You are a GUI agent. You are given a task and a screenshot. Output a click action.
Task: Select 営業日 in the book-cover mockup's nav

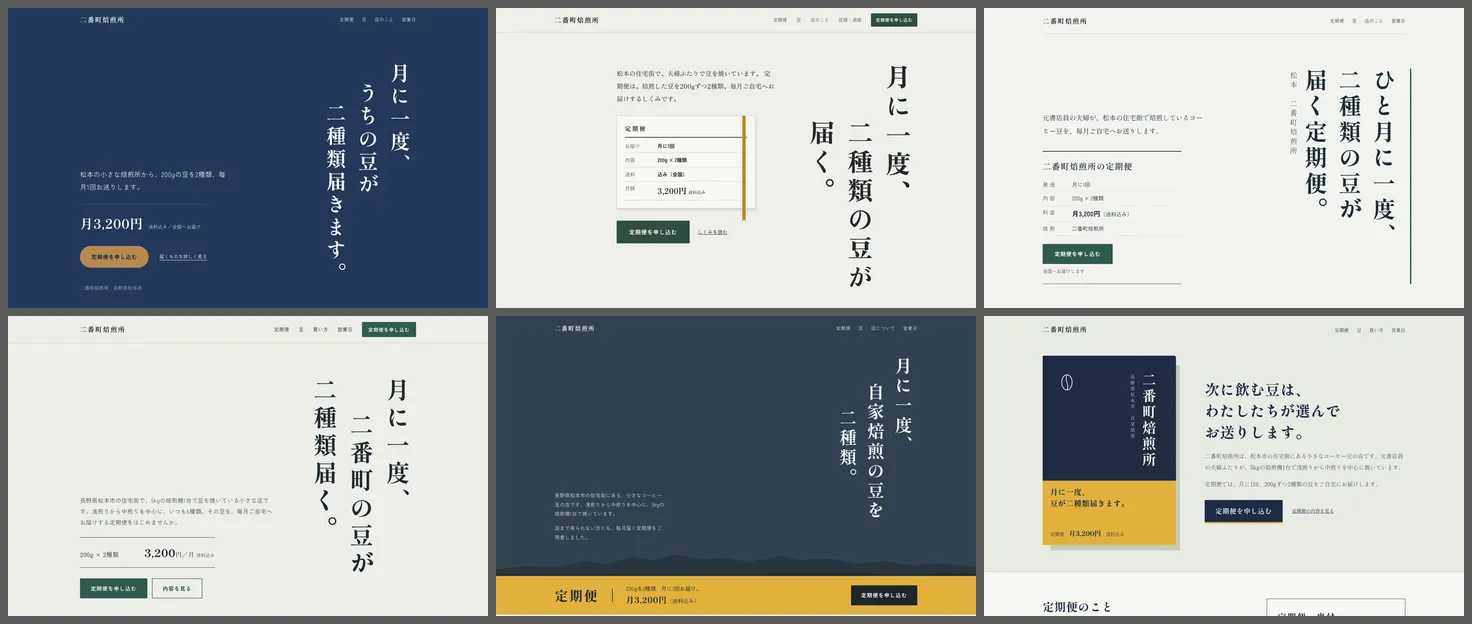tap(1399, 329)
